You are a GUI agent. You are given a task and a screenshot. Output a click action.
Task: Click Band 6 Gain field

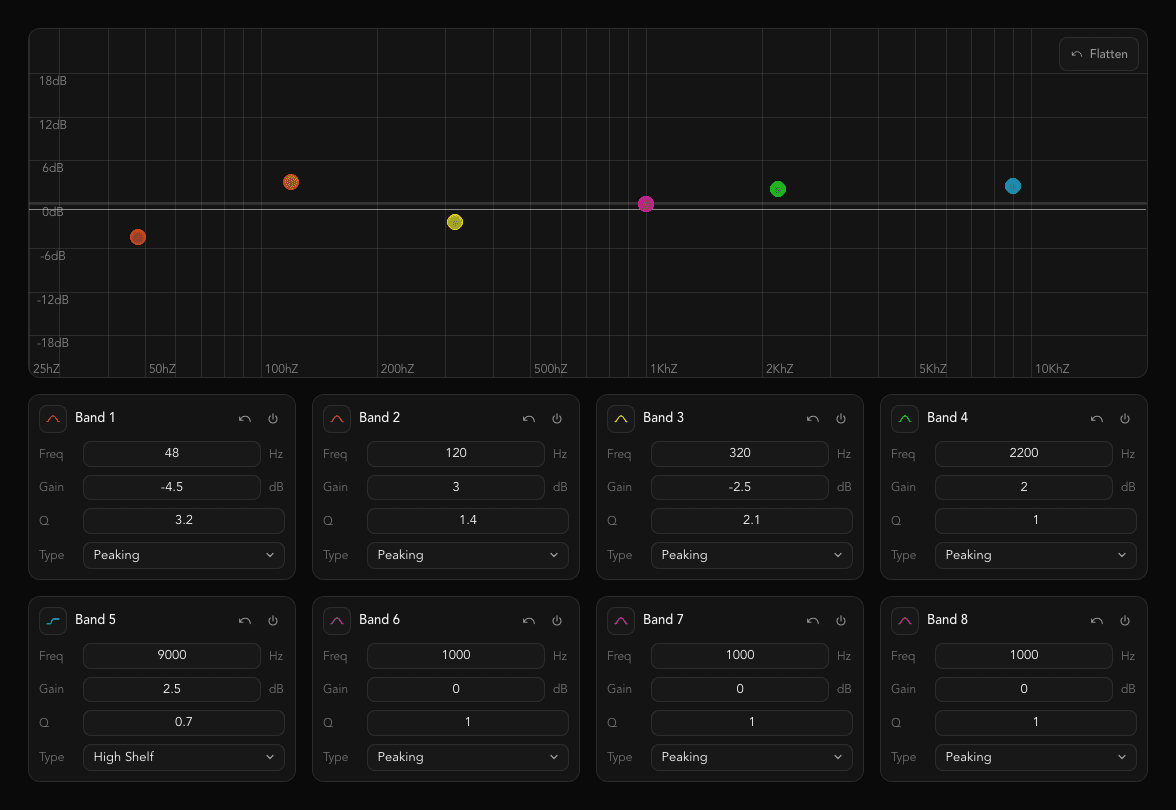point(456,688)
